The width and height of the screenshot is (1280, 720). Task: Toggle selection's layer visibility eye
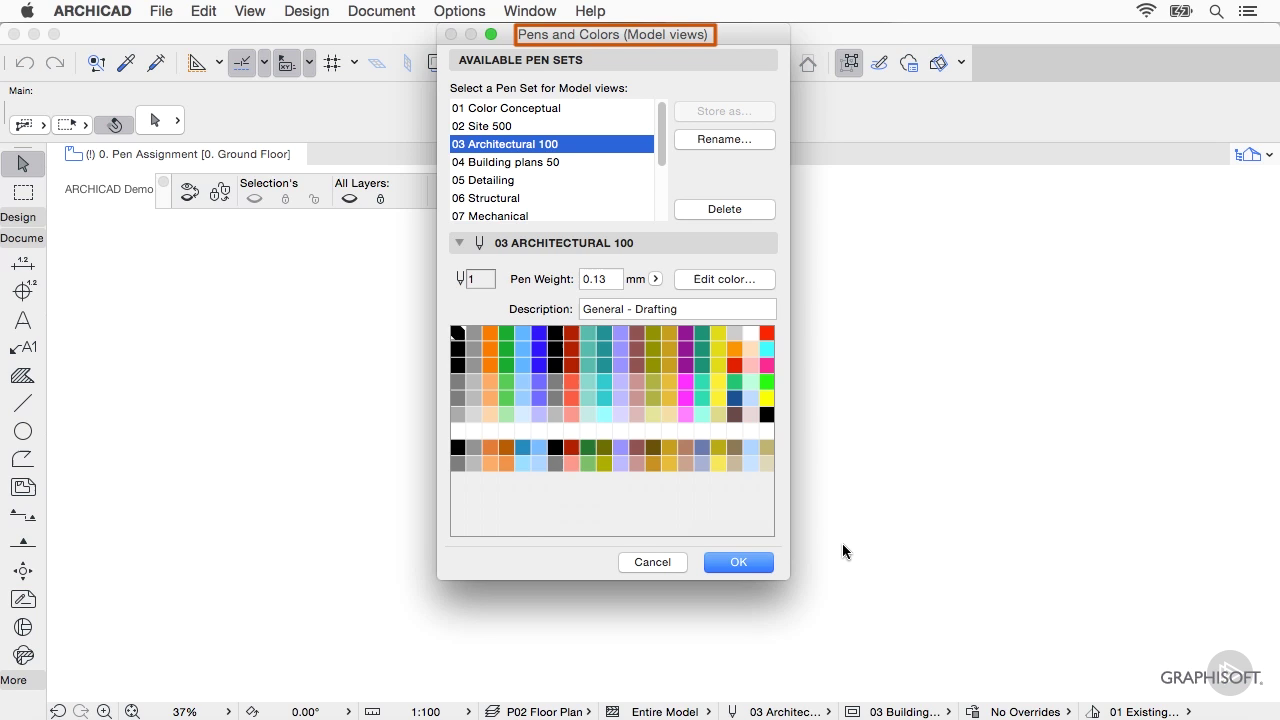tap(254, 199)
